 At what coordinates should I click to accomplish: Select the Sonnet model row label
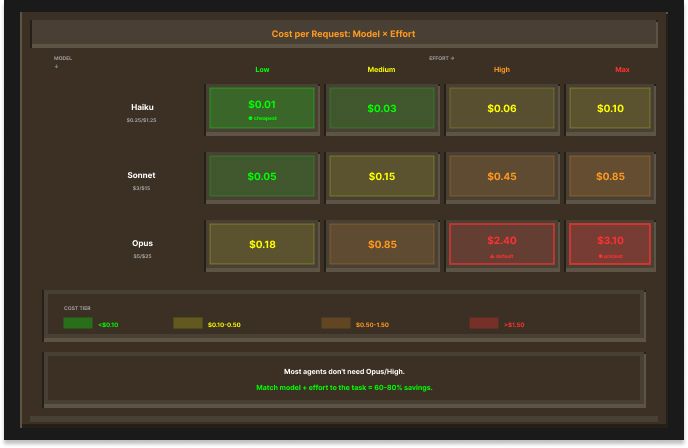click(x=141, y=175)
